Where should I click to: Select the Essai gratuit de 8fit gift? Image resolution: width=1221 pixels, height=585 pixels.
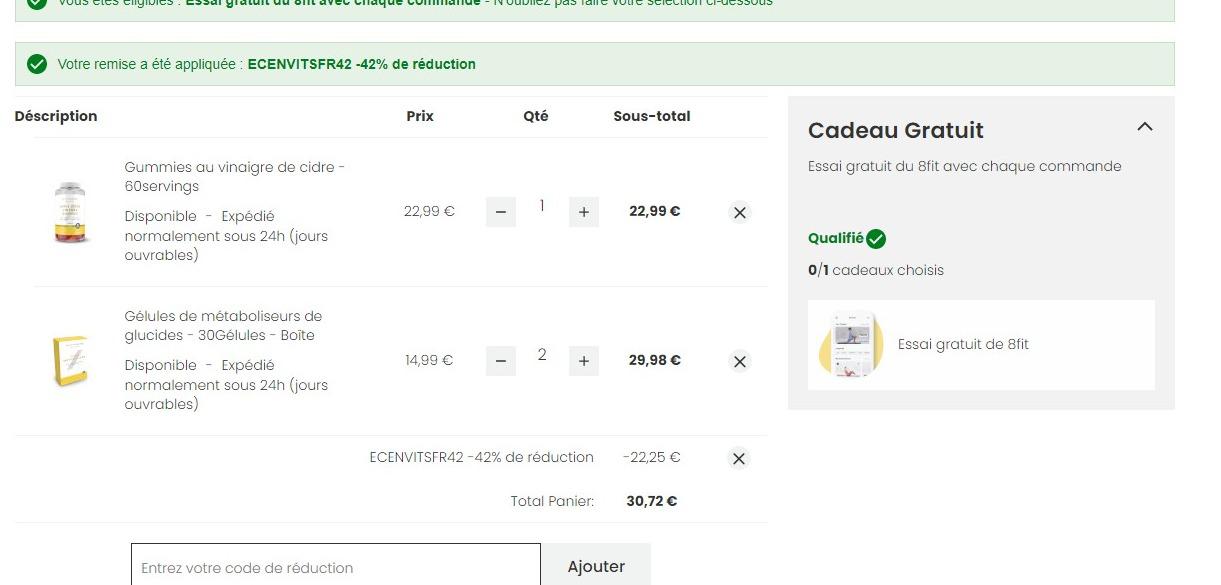pyautogui.click(x=981, y=345)
